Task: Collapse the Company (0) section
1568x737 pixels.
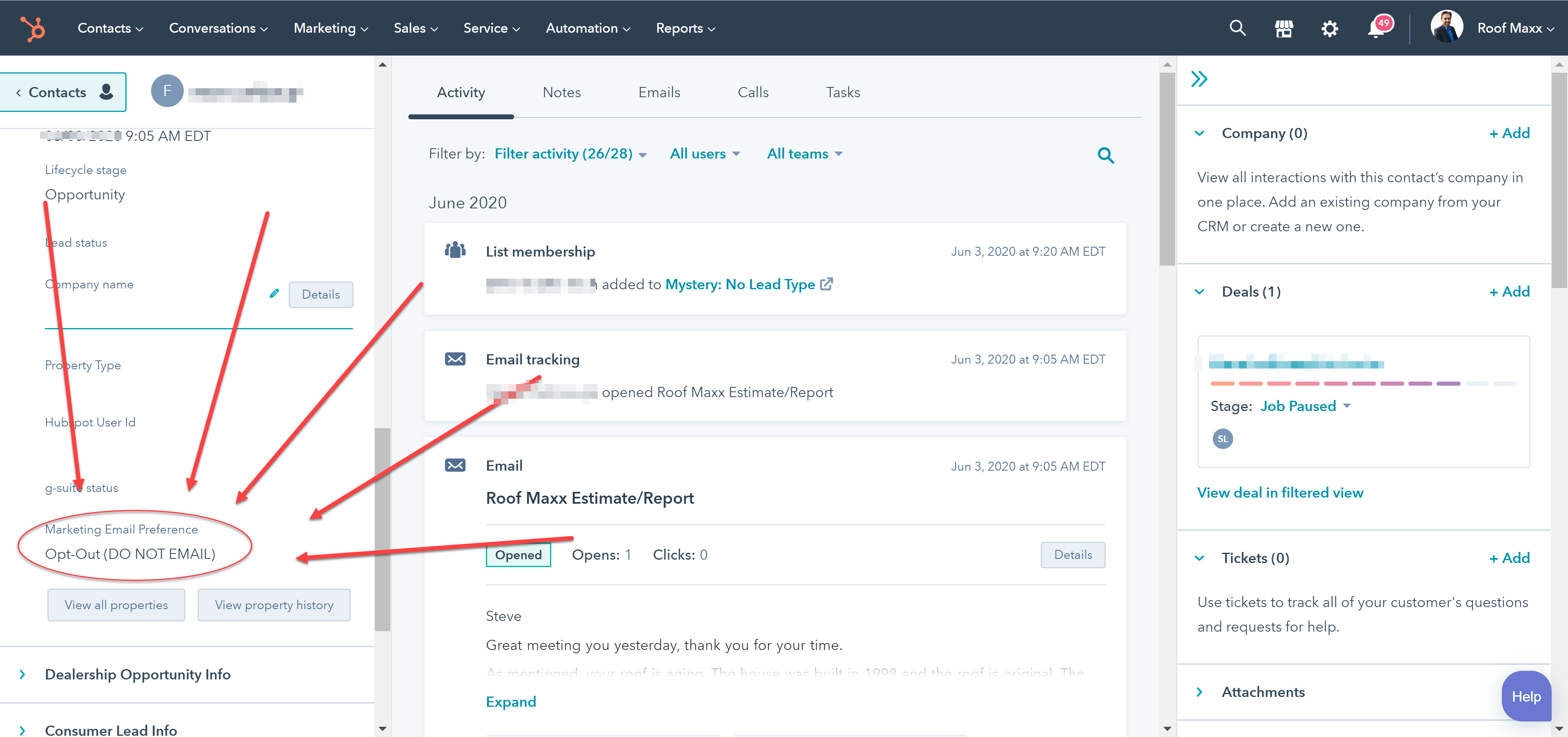Action: coord(1199,133)
